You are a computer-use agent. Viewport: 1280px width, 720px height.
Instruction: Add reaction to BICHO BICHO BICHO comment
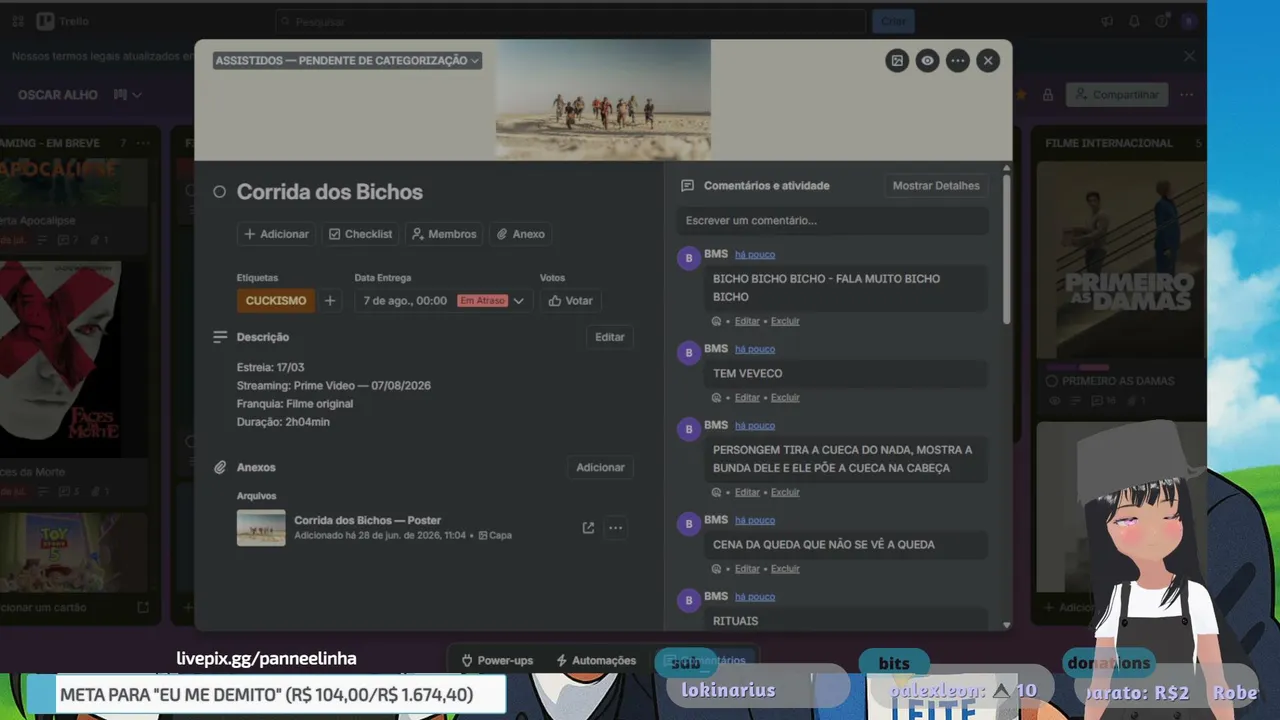716,321
